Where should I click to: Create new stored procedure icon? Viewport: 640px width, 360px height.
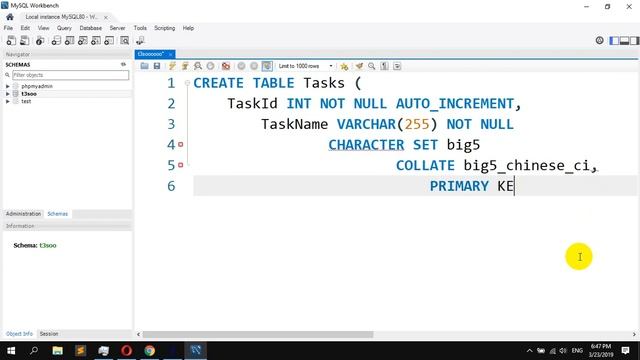(x=96, y=40)
